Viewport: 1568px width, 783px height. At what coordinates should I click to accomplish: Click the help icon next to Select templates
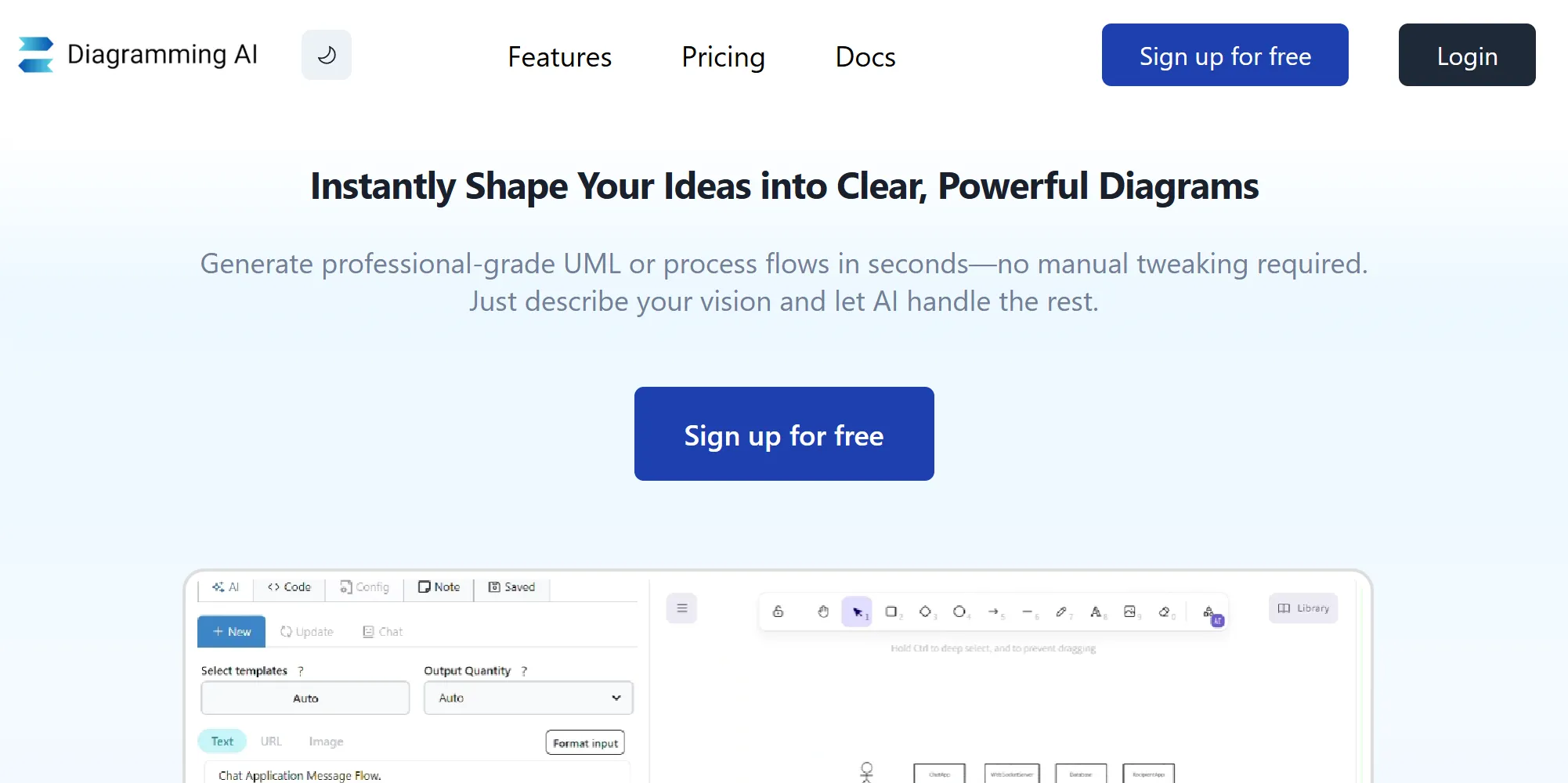pyautogui.click(x=301, y=671)
